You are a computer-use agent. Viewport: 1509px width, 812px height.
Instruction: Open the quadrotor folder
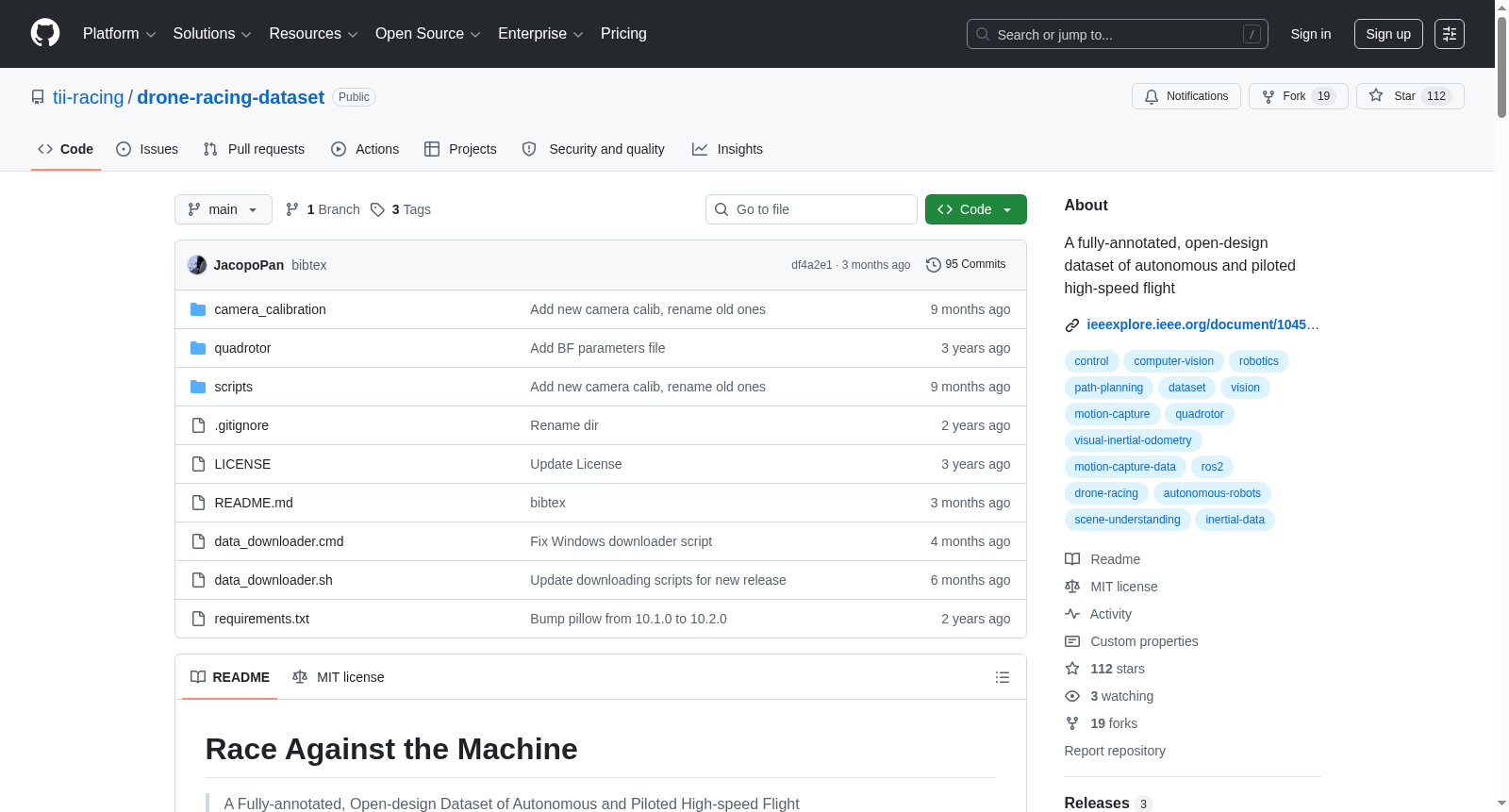242,348
